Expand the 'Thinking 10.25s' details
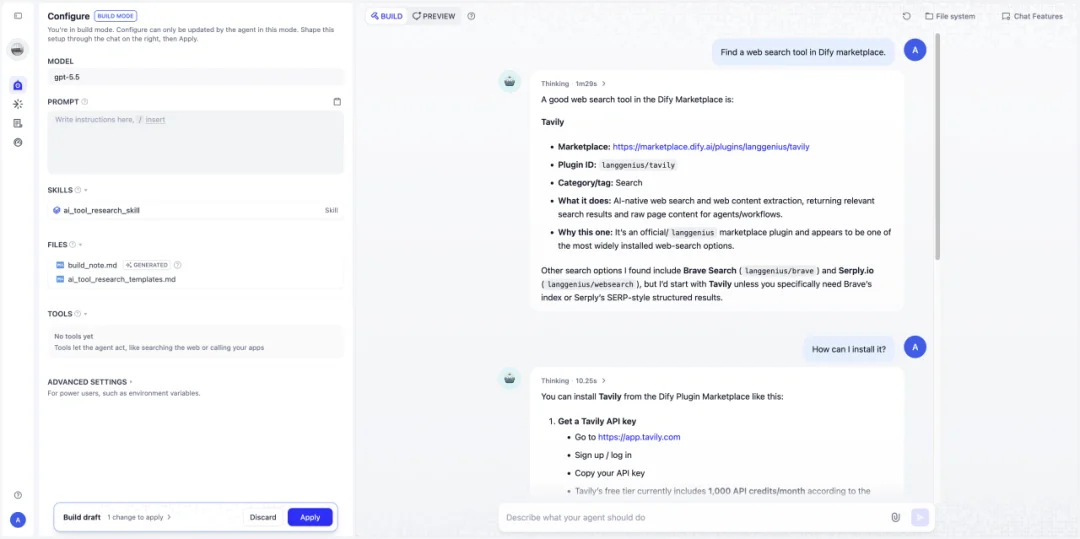Image resolution: width=1080 pixels, height=539 pixels. (x=573, y=380)
